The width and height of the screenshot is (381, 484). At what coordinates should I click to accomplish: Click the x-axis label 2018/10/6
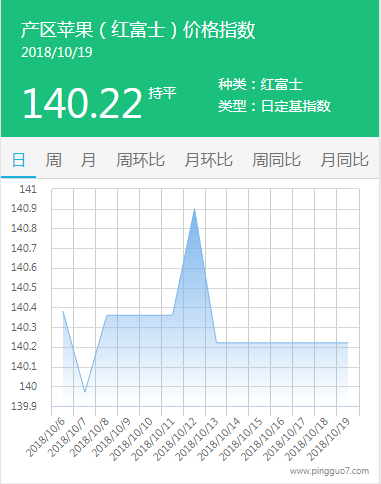(x=45, y=437)
